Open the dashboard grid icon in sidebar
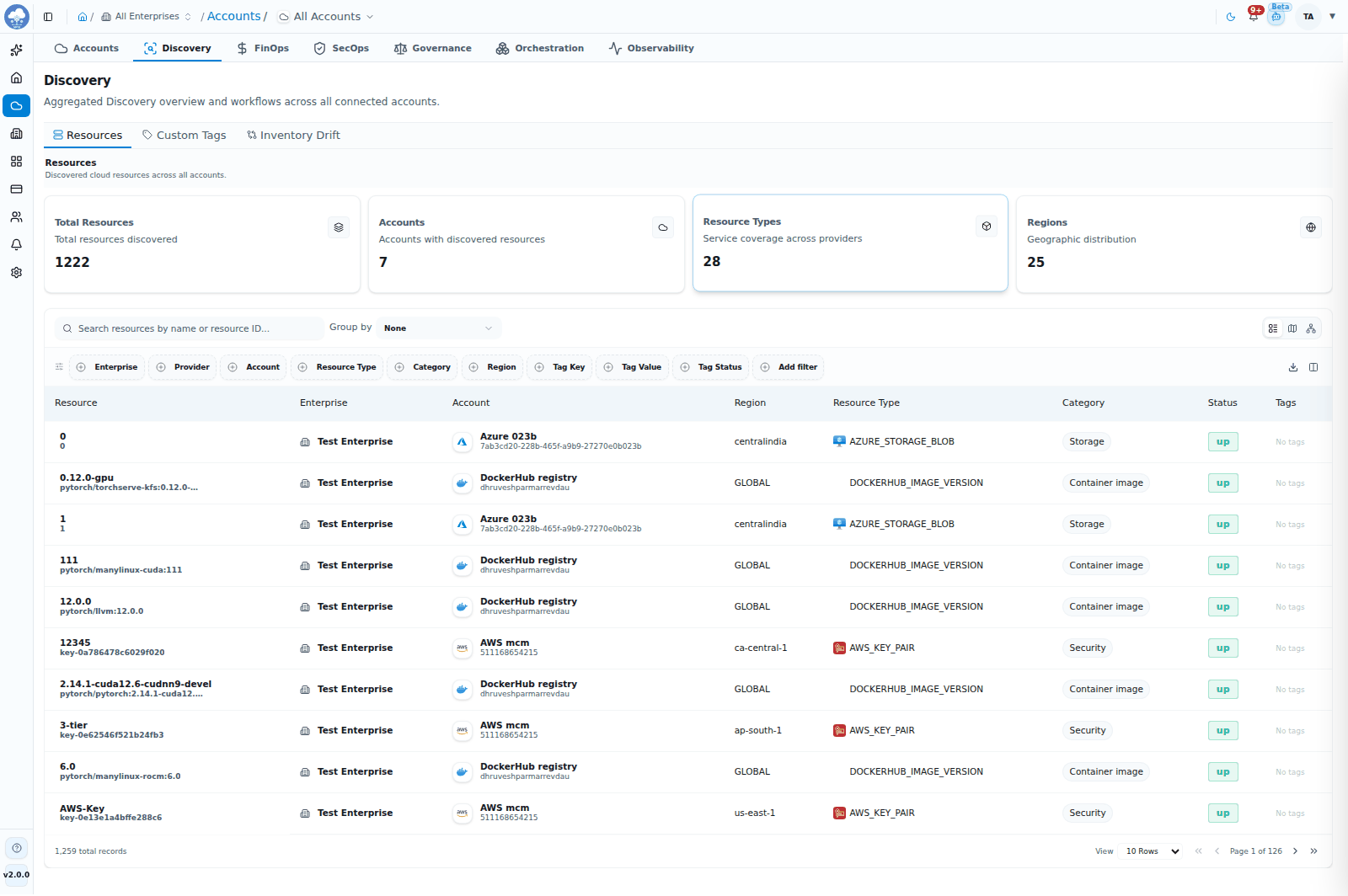 [x=16, y=161]
